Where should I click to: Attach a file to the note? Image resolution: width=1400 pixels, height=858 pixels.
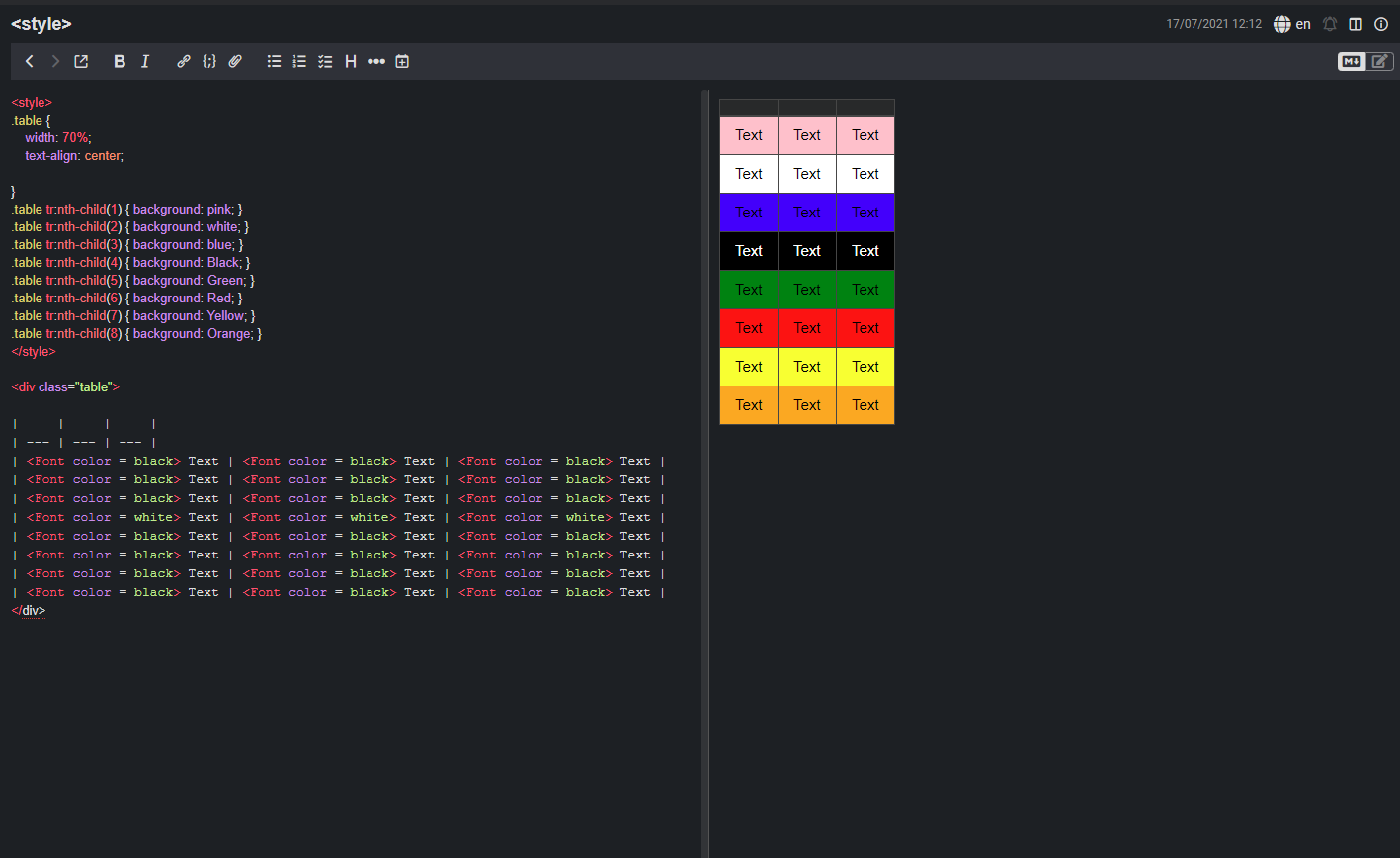coord(235,61)
